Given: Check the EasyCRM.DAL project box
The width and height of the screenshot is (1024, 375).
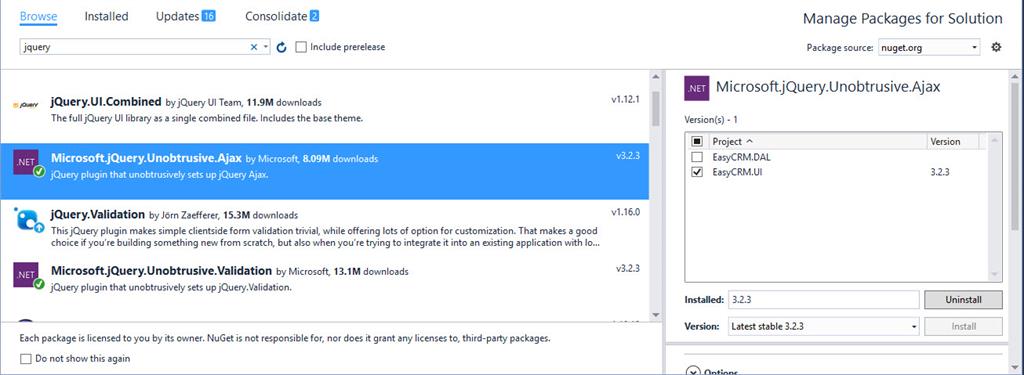Looking at the screenshot, I should [x=697, y=157].
